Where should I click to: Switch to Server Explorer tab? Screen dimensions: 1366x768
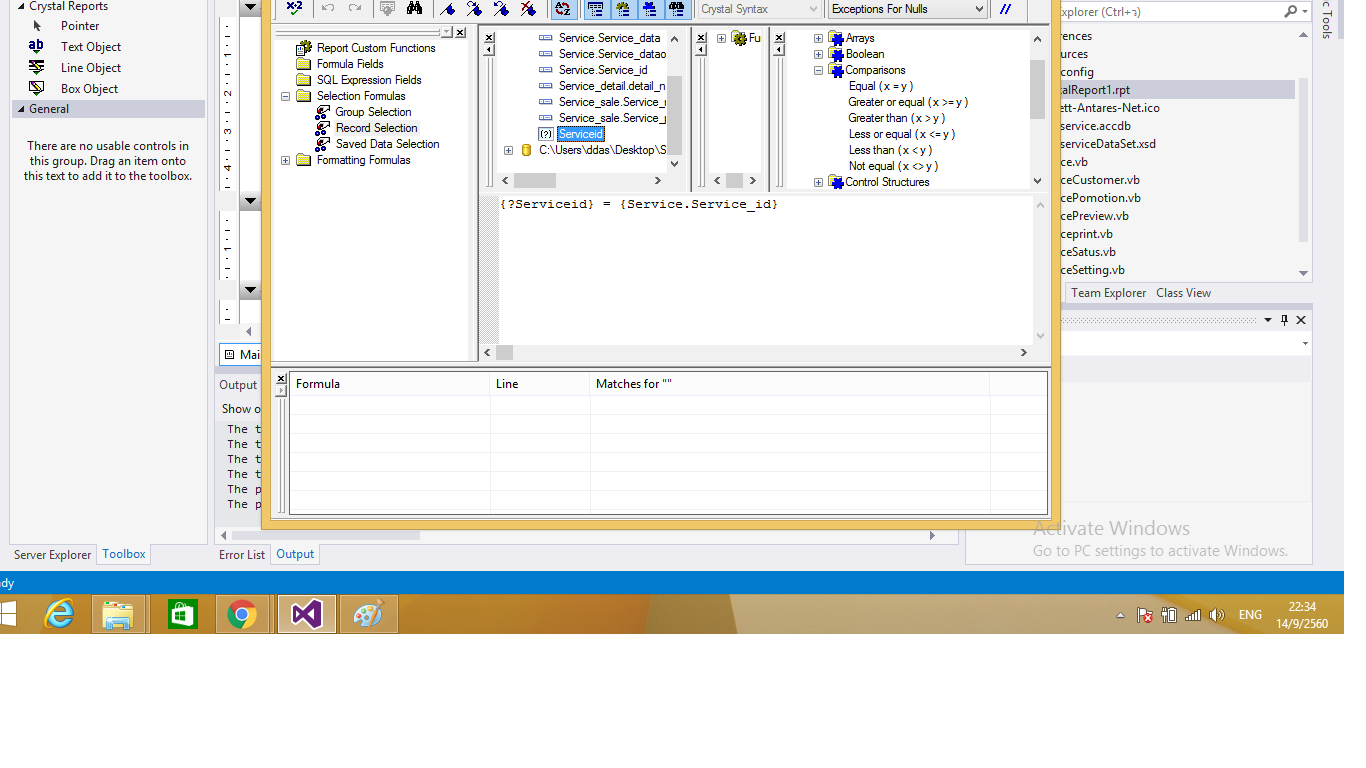[52, 555]
